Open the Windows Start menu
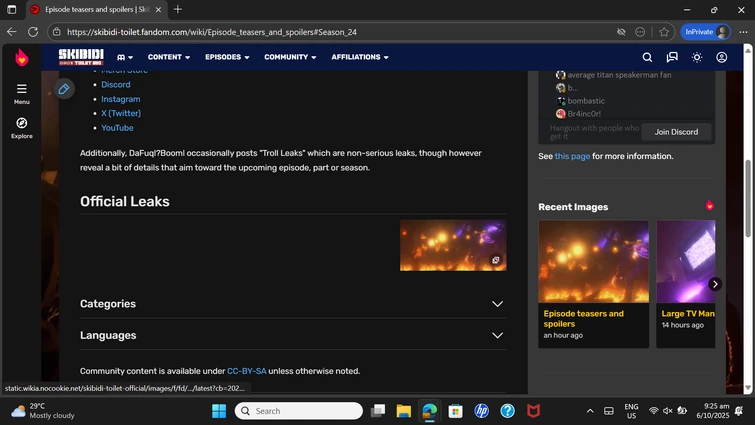Screen dimensions: 755x425 (219, 411)
